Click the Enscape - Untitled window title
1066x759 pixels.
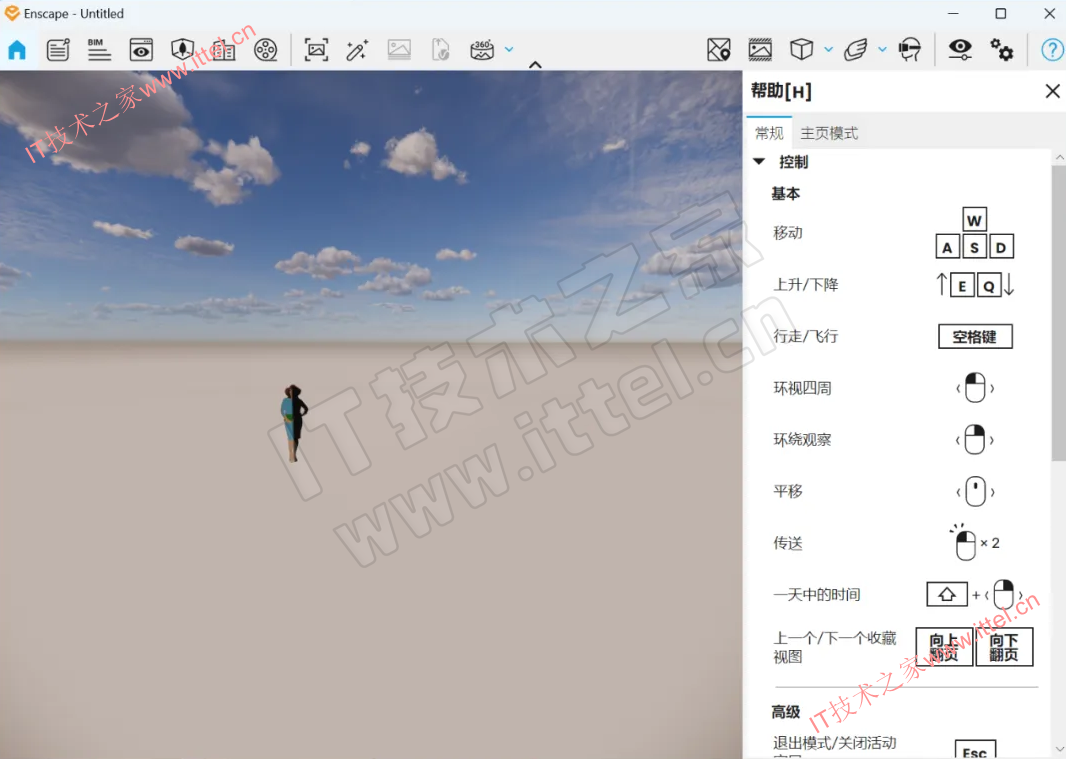(x=73, y=14)
